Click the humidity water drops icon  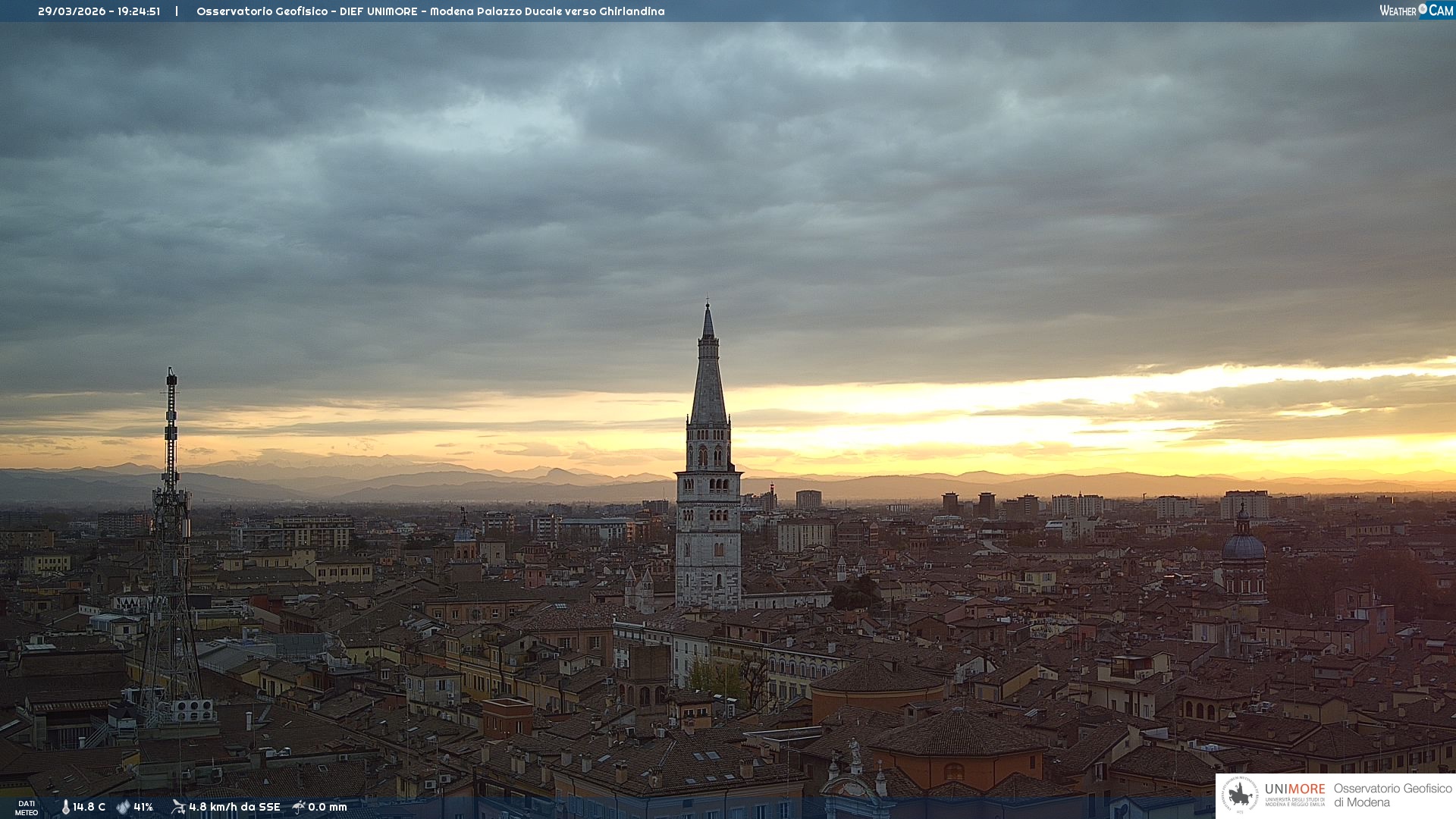[123, 808]
